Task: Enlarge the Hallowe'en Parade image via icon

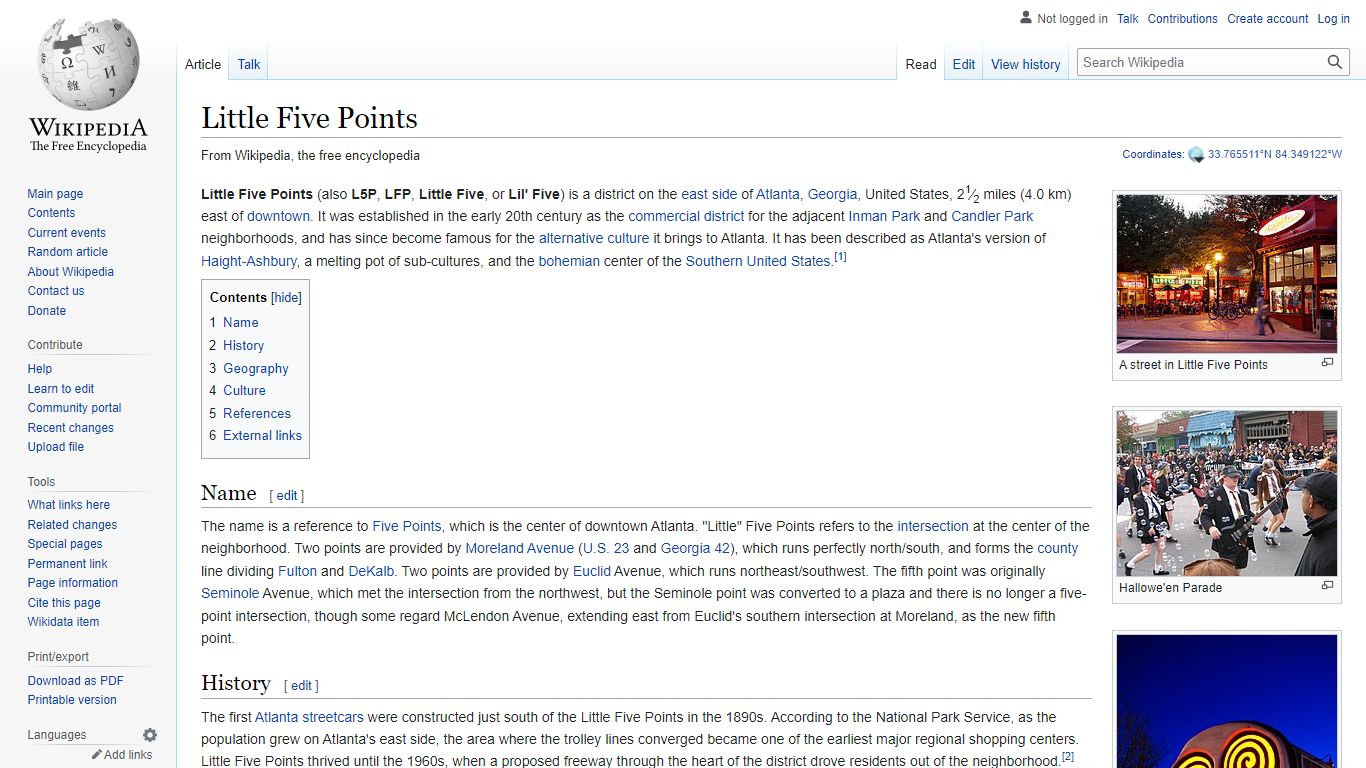Action: click(1327, 586)
